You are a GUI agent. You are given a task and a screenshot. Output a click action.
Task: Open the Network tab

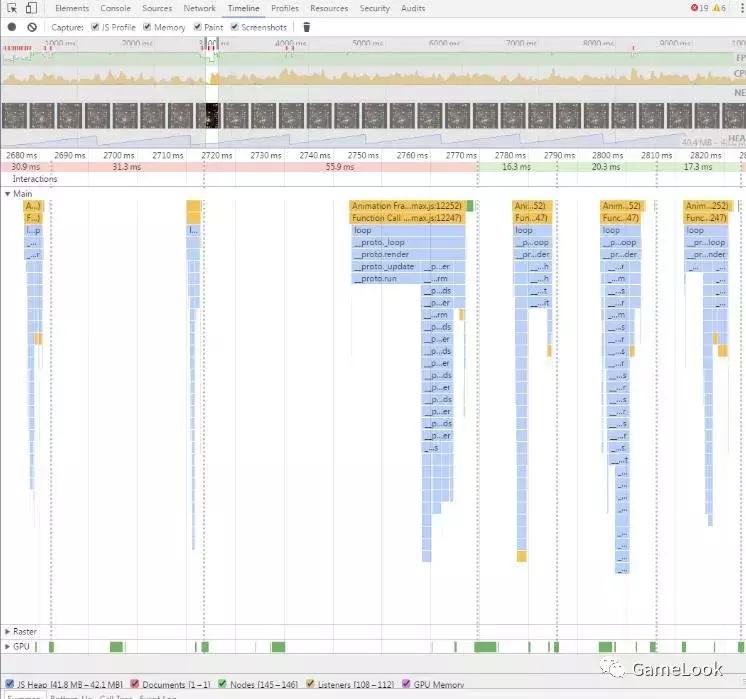click(x=199, y=8)
